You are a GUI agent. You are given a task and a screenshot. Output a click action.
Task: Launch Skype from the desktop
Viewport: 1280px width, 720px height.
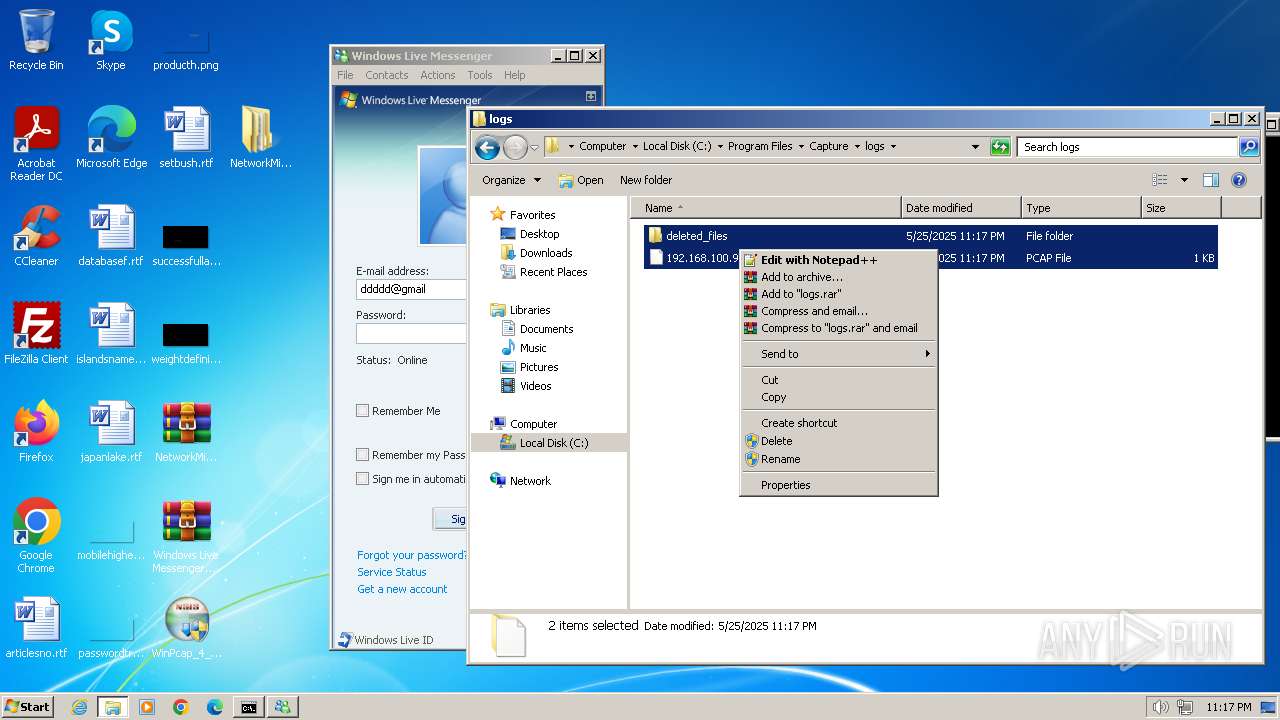tap(110, 40)
